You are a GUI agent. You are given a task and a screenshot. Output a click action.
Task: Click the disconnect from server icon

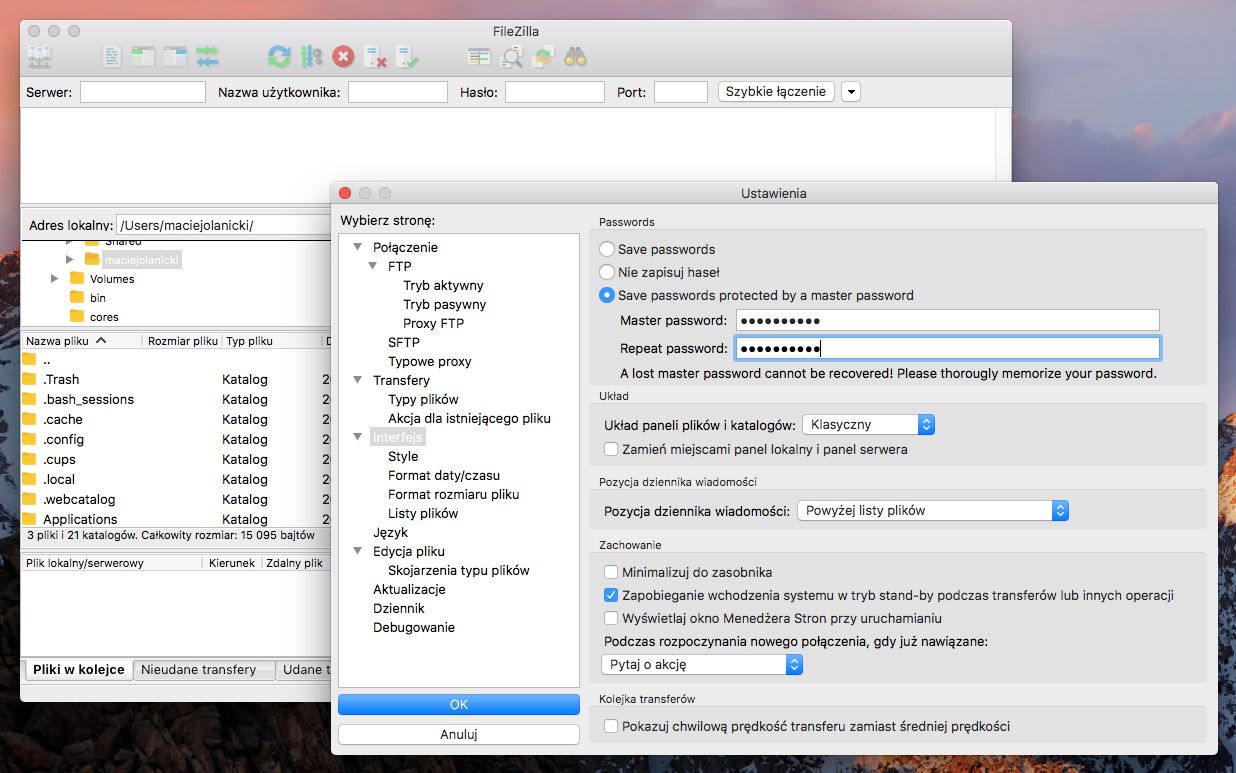point(375,57)
